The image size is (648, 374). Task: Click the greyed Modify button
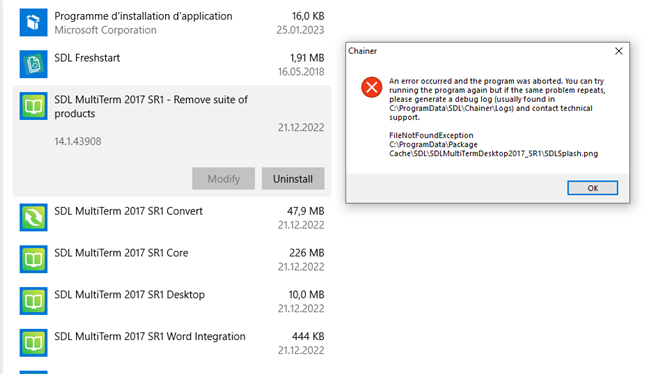pos(224,179)
